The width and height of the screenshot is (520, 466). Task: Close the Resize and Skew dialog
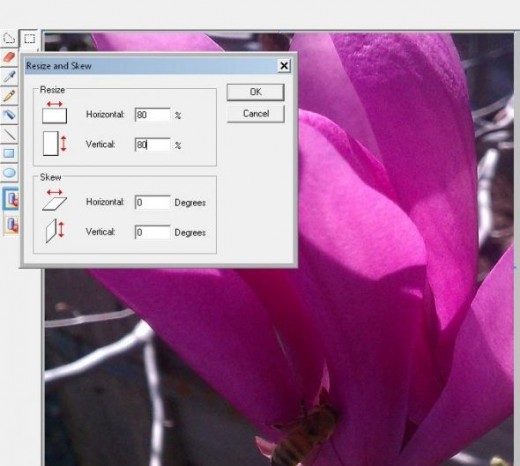284,66
